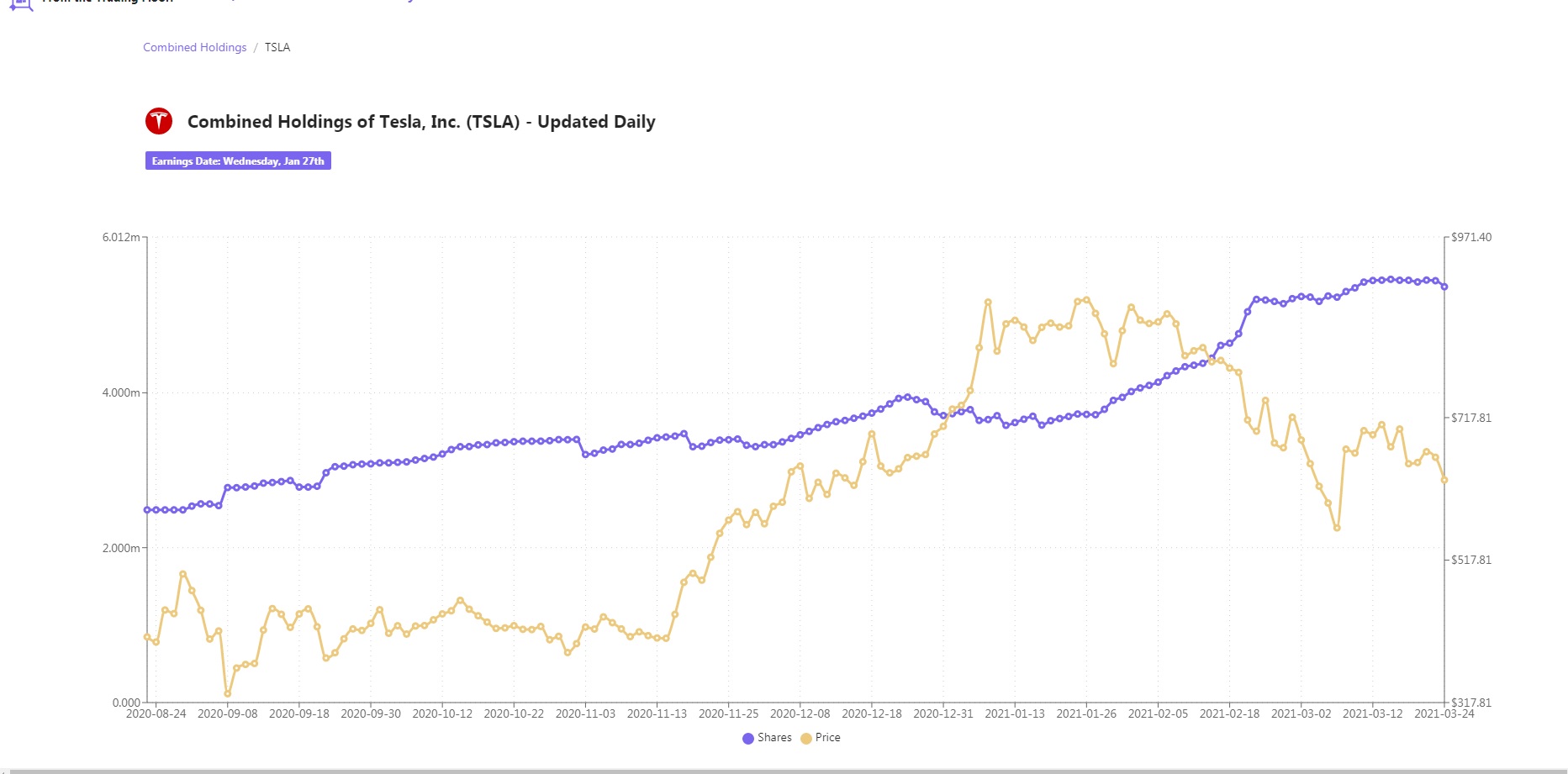The width and height of the screenshot is (1568, 774).
Task: Click the TSLA breadcrumb item
Action: (277, 47)
